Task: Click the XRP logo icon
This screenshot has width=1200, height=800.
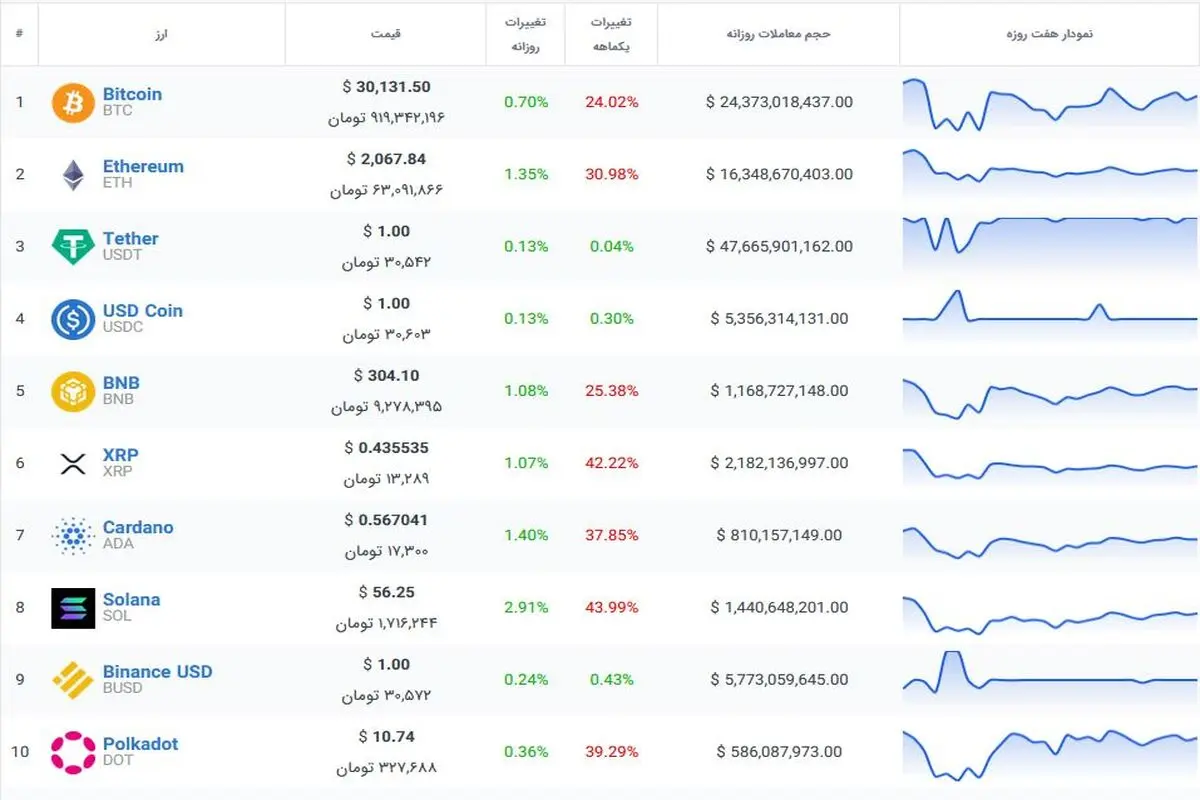Action: [73, 463]
